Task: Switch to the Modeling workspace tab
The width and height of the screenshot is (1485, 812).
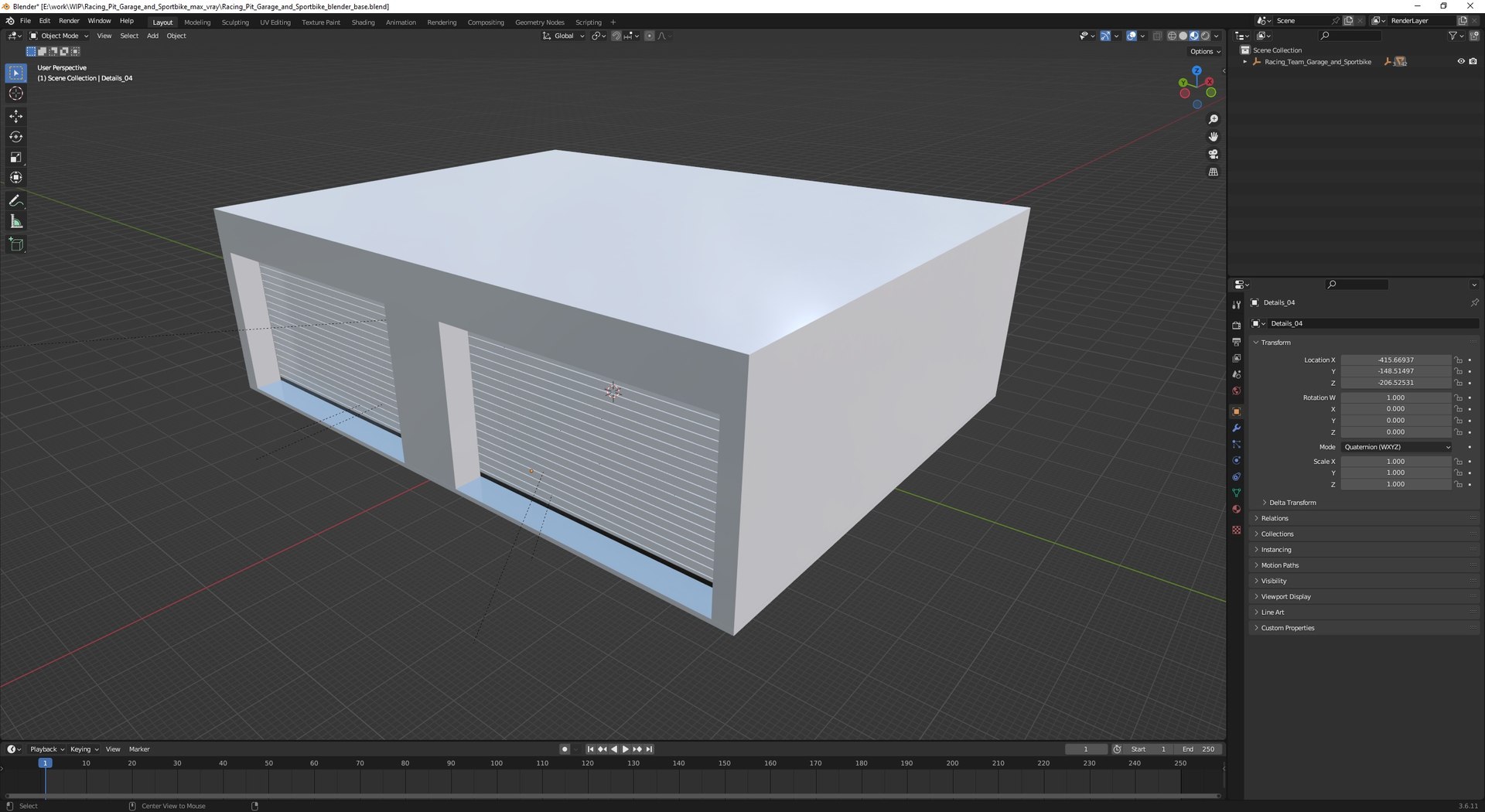Action: click(x=197, y=22)
